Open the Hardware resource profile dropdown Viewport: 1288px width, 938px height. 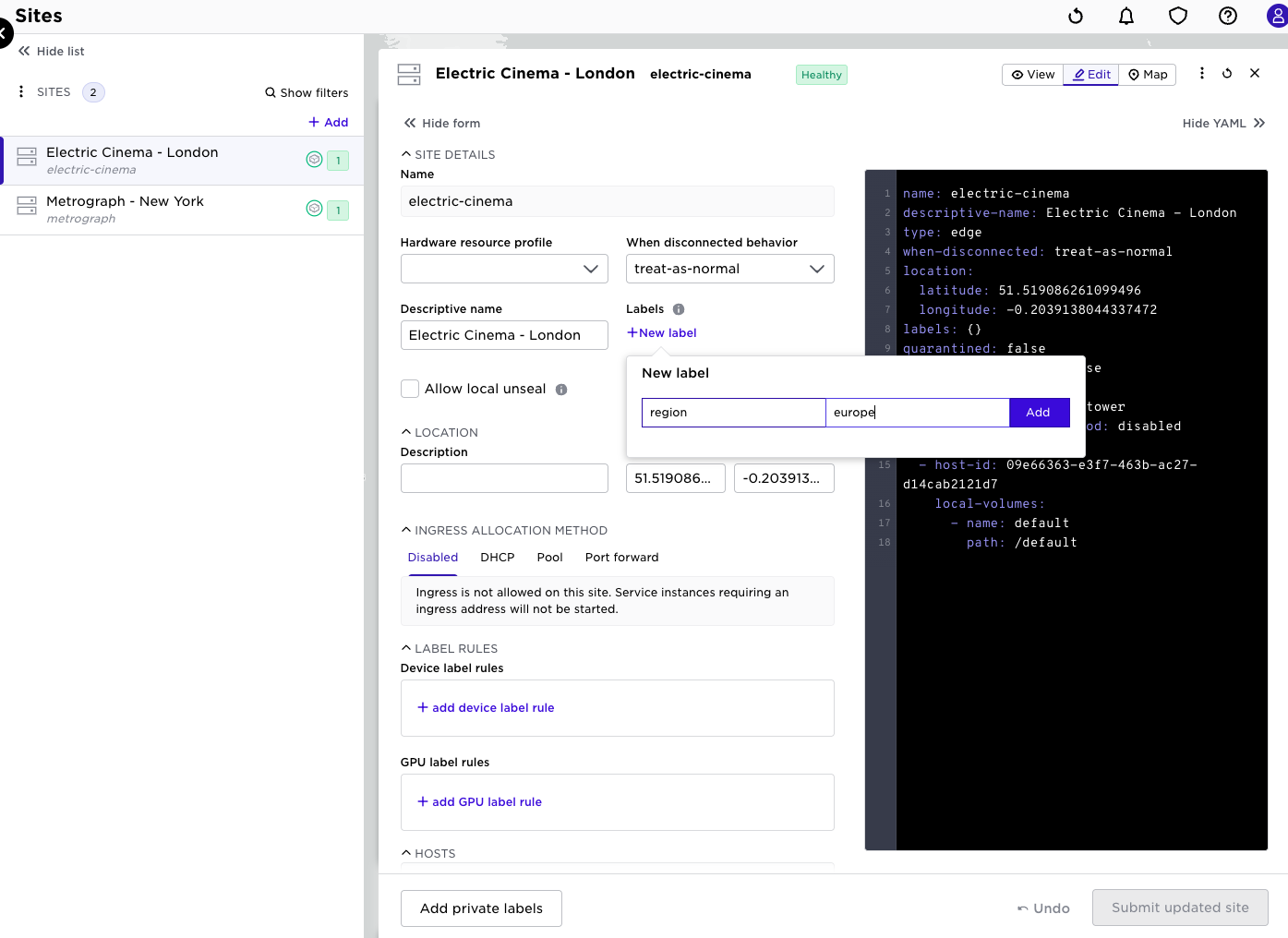tap(504, 269)
